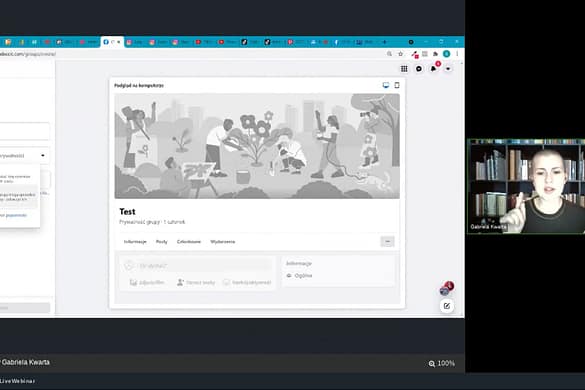
Task: Switch preview to desktop view icon
Action: point(386,85)
